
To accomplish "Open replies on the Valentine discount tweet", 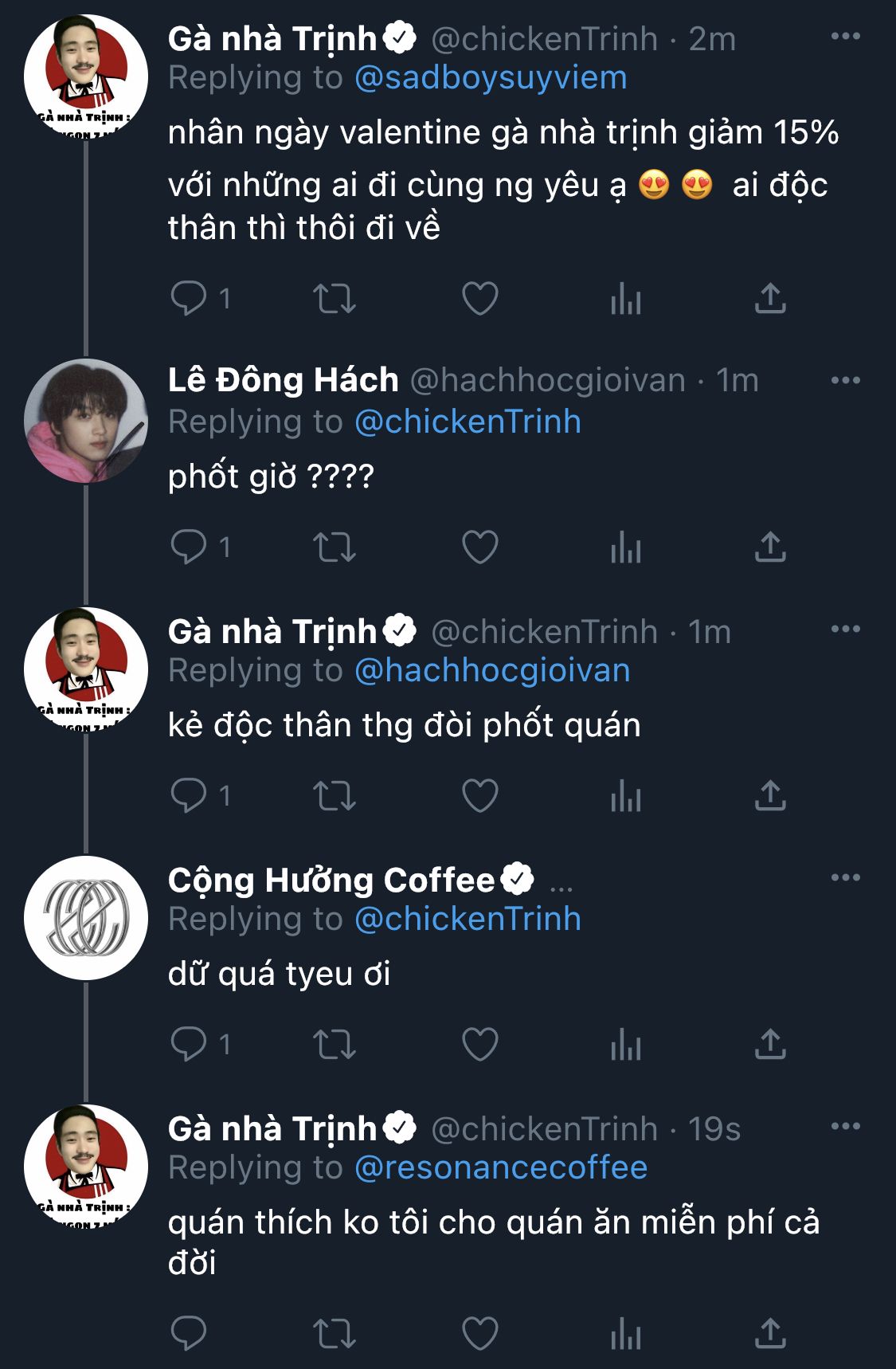I will click(189, 299).
